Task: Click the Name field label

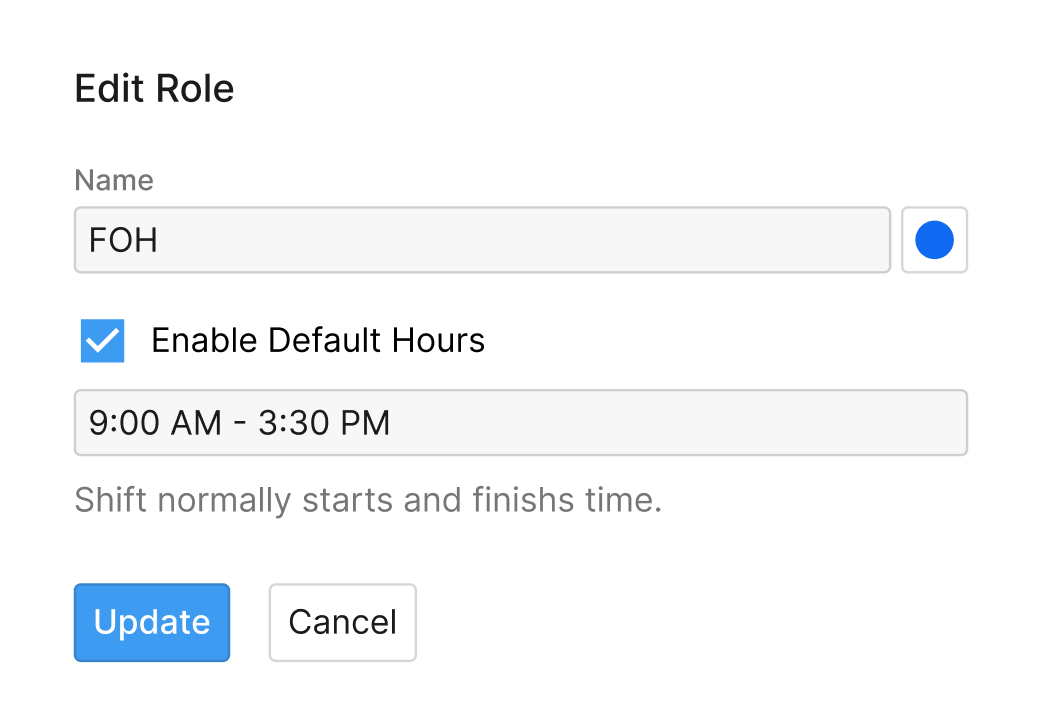Action: tap(113, 180)
